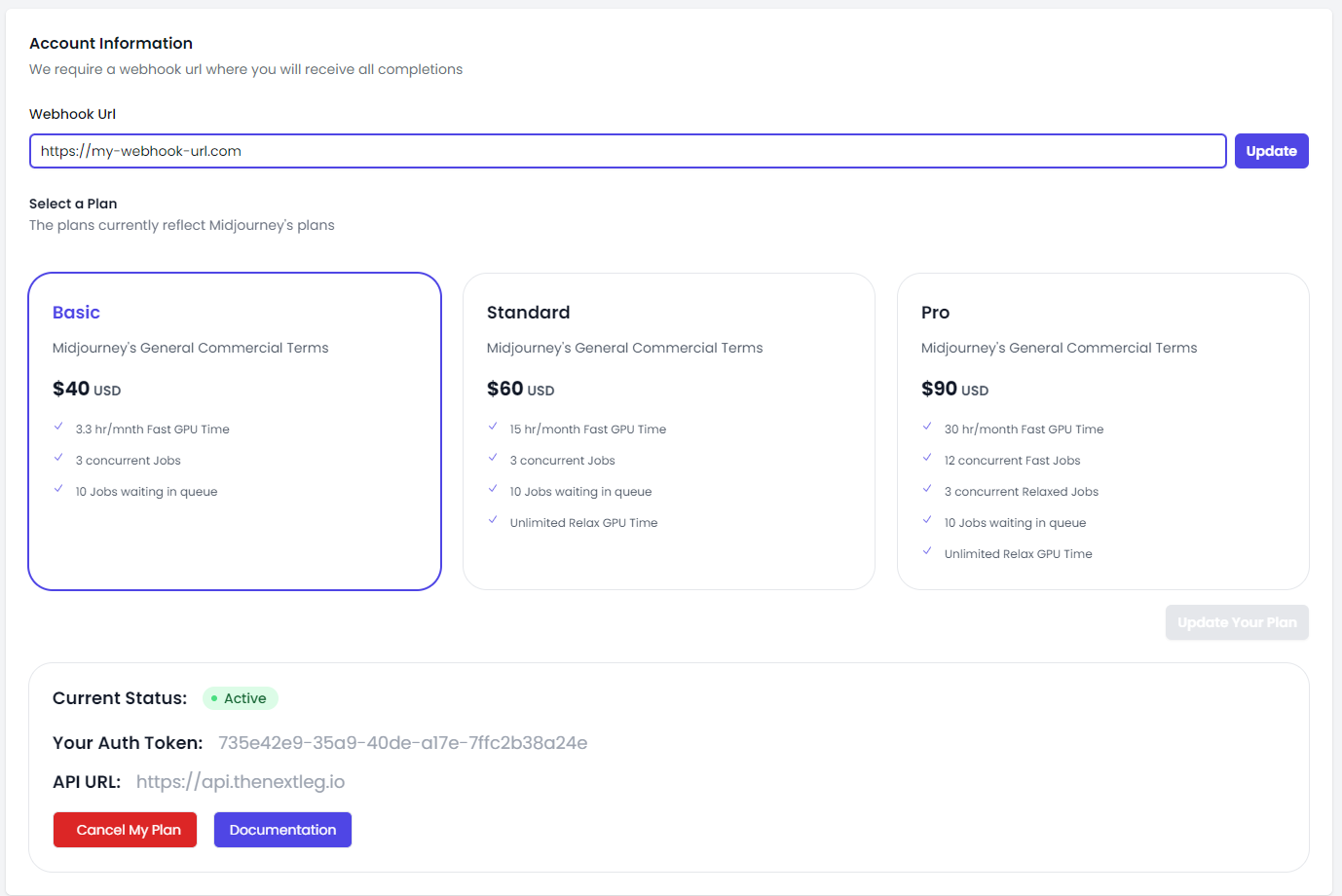Pick the Pro plan card
1342x896 pixels.
[x=1102, y=431]
